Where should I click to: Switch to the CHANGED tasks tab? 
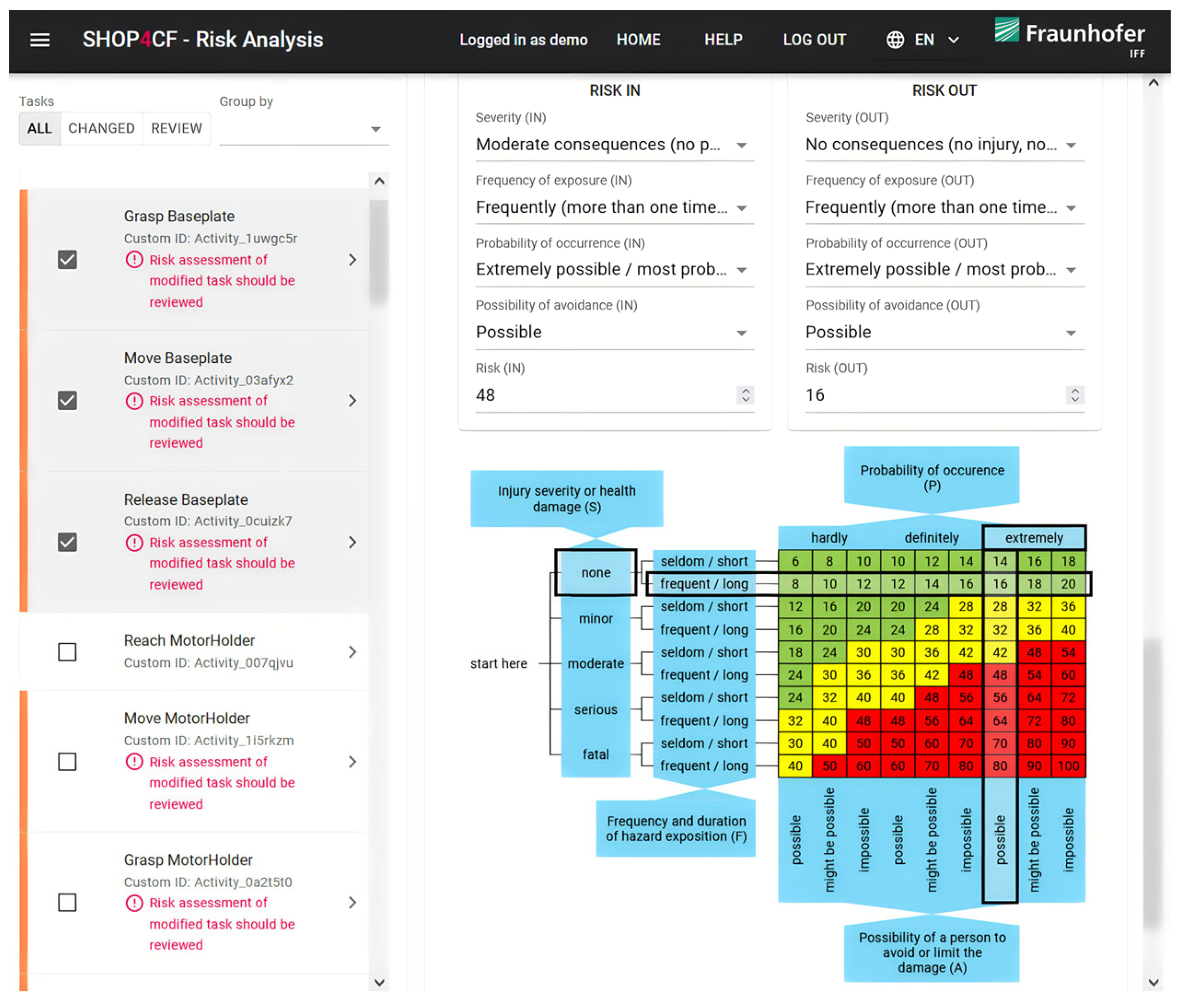pyautogui.click(x=102, y=128)
